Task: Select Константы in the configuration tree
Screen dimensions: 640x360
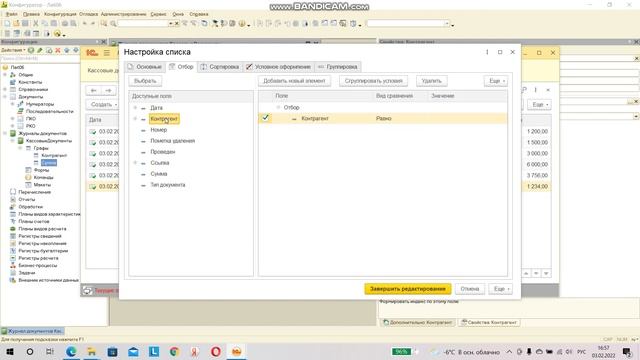Action: [30, 82]
